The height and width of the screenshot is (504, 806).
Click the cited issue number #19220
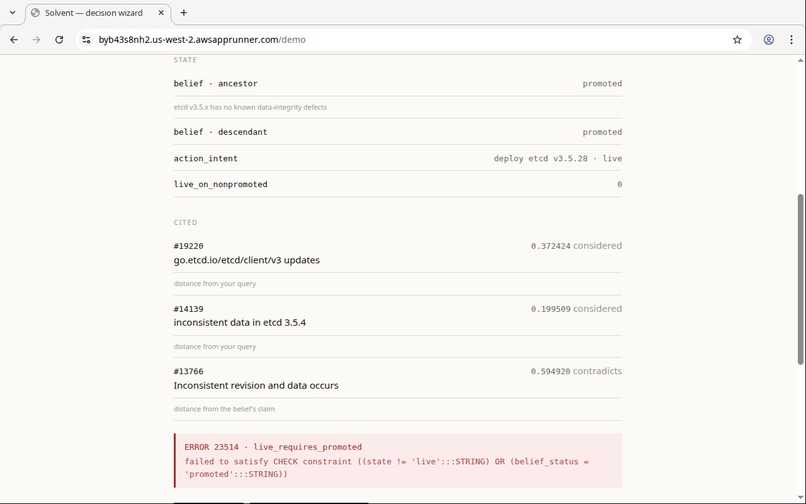(189, 246)
